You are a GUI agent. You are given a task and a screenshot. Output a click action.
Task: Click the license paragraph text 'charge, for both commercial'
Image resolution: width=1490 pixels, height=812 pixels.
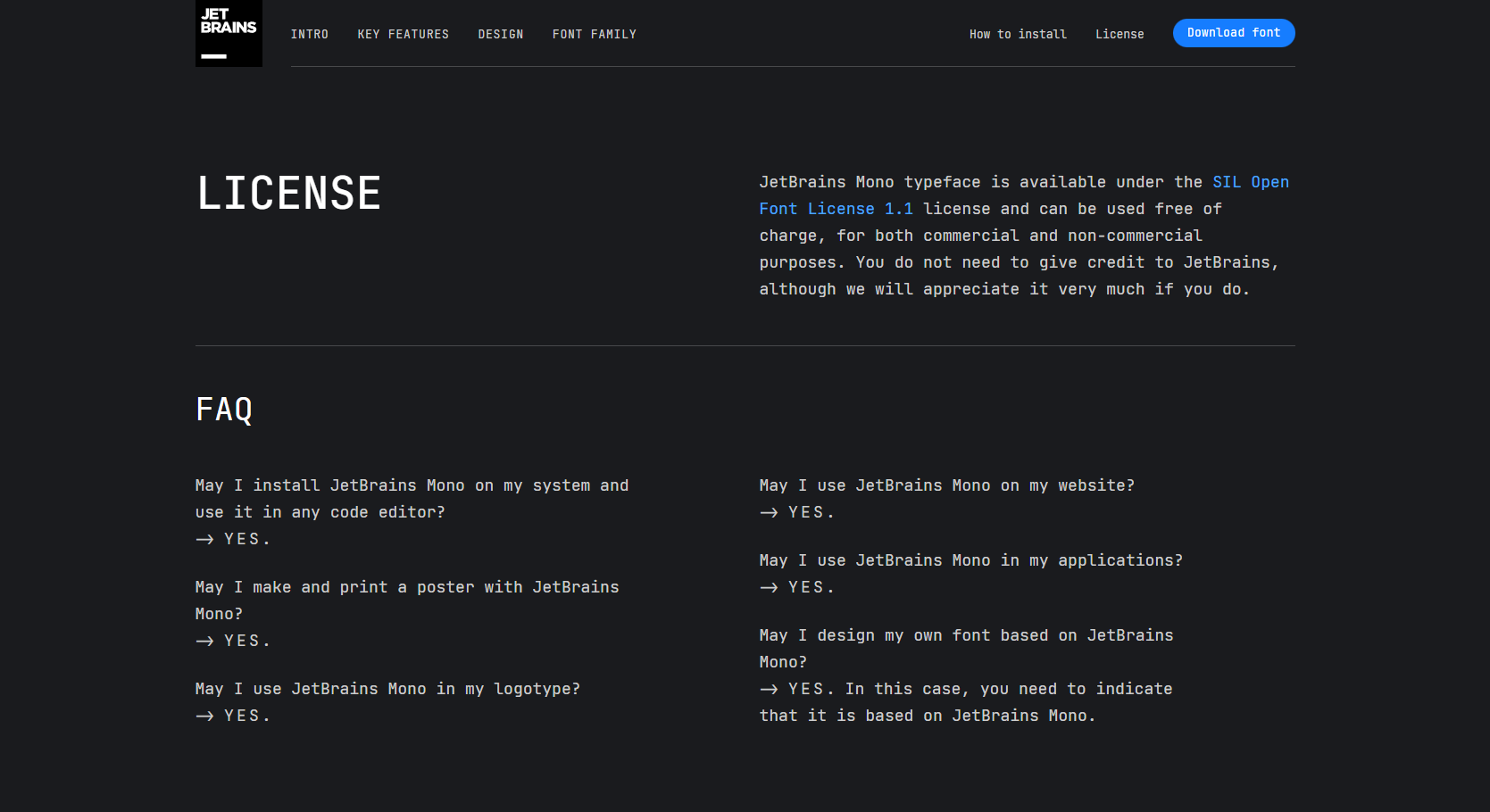tap(889, 236)
